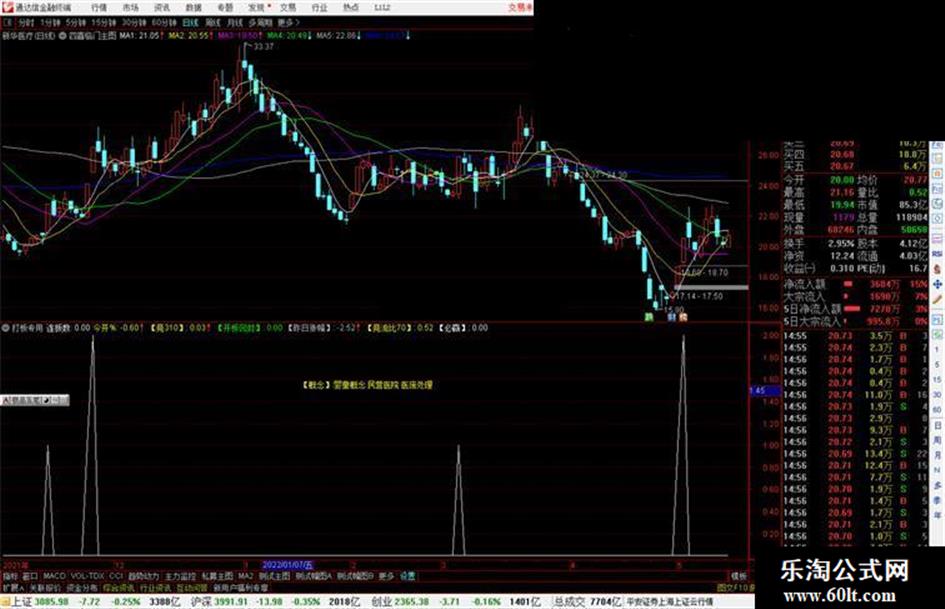Switch to the 分时 period tab
The image size is (945, 609).
pyautogui.click(x=25, y=23)
